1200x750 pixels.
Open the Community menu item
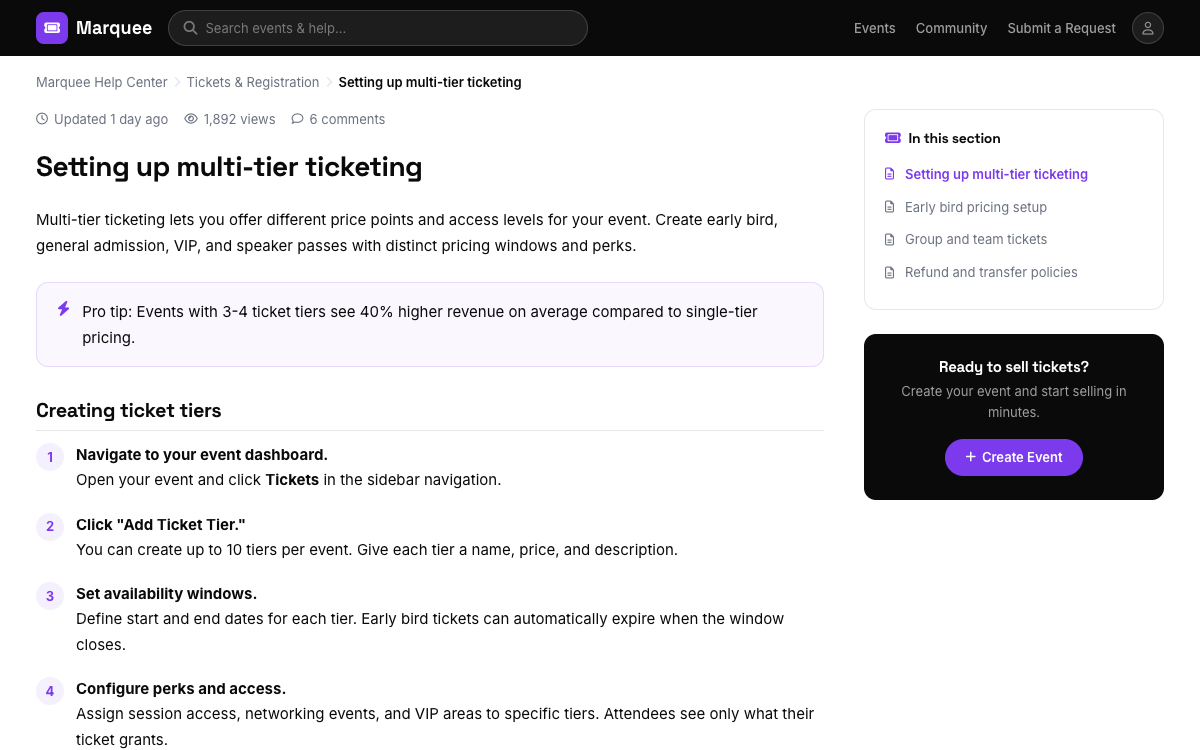951,28
